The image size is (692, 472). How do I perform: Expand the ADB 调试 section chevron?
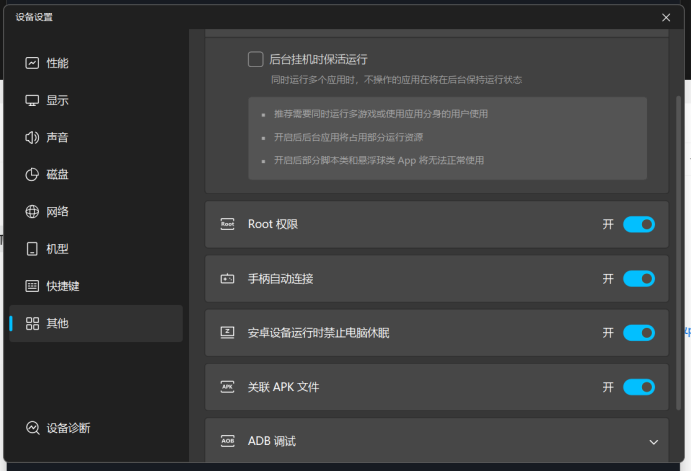click(x=654, y=441)
